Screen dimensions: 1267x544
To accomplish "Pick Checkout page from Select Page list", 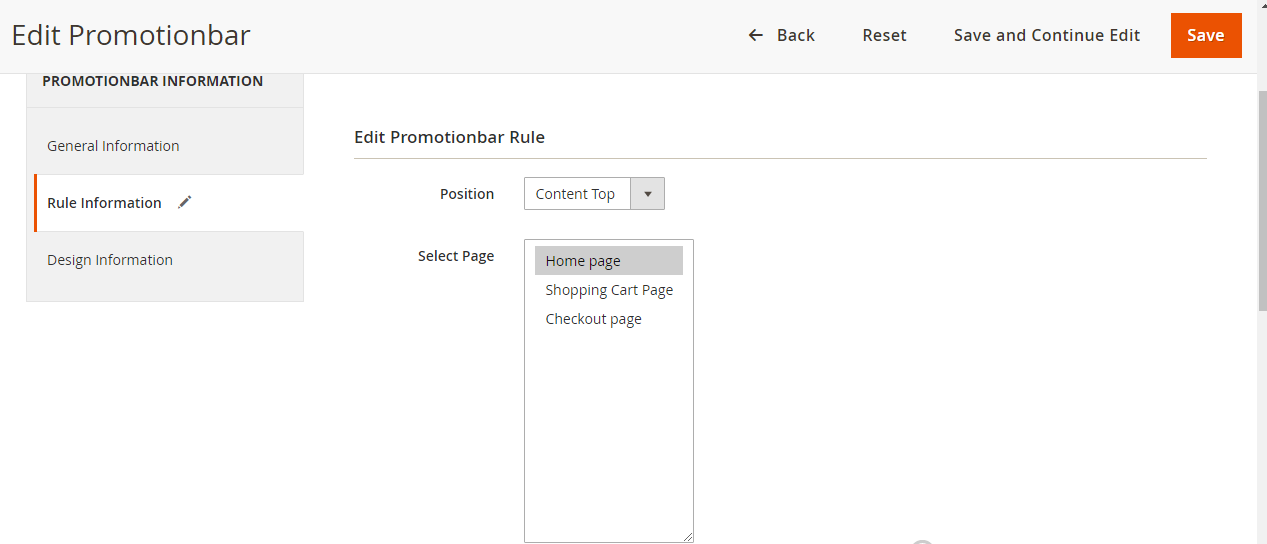I will pyautogui.click(x=593, y=319).
